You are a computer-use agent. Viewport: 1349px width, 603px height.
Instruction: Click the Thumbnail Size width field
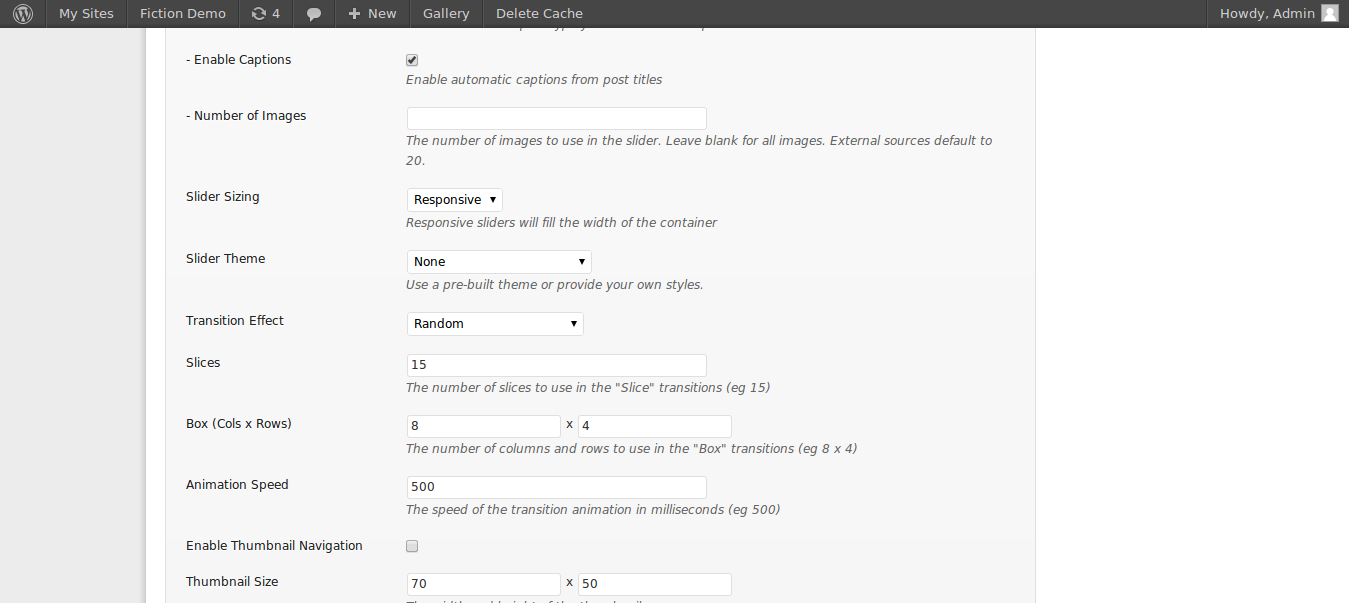pyautogui.click(x=484, y=584)
